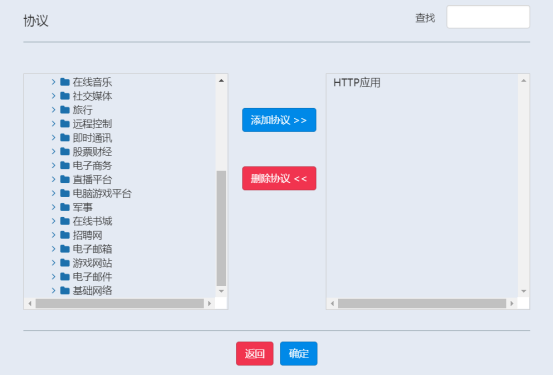This screenshot has height=376, width=553.
Task: Expand the 直播平台 tree node
Action: (x=53, y=180)
